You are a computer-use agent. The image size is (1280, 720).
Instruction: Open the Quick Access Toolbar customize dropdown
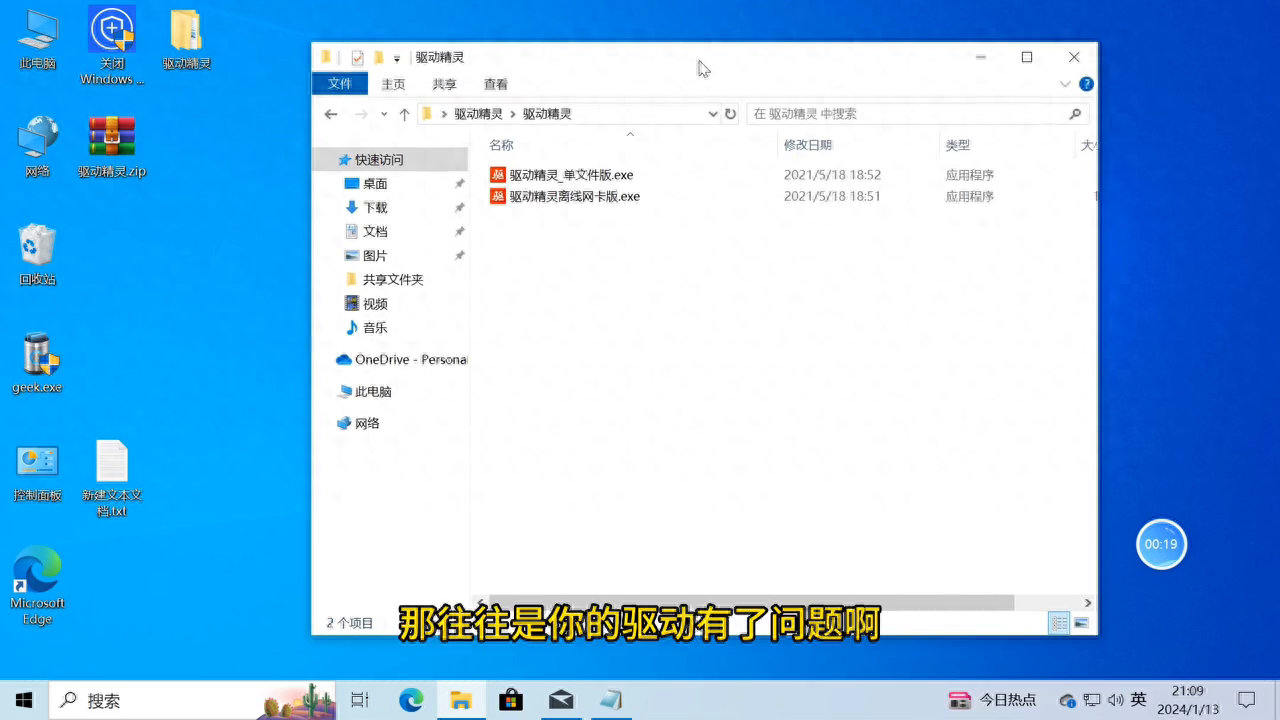396,57
